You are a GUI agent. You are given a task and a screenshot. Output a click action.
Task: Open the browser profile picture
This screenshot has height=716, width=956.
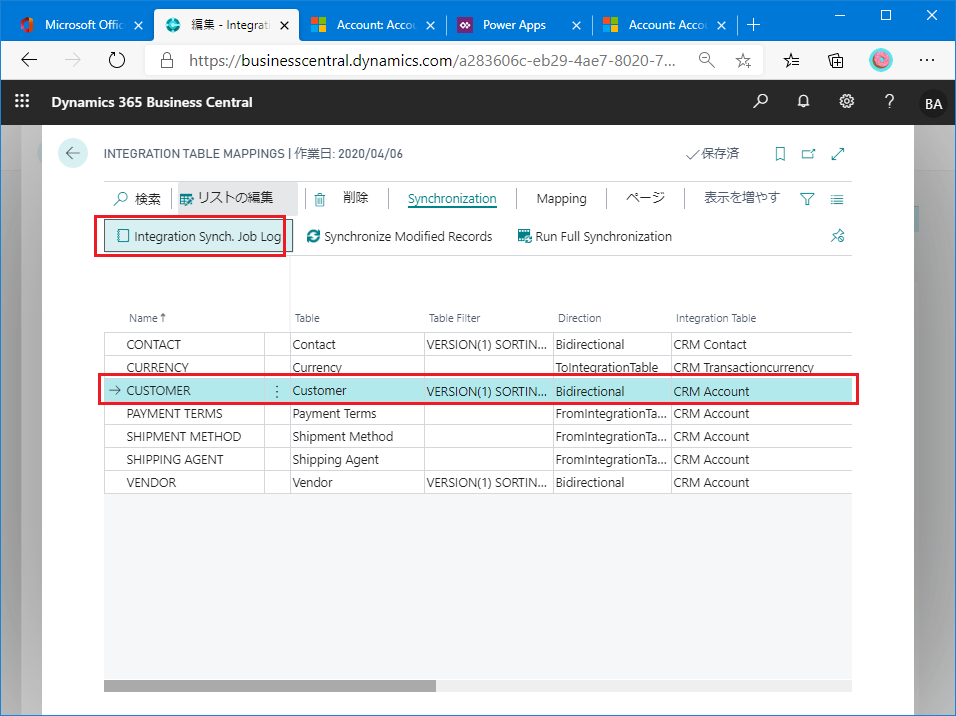click(880, 60)
